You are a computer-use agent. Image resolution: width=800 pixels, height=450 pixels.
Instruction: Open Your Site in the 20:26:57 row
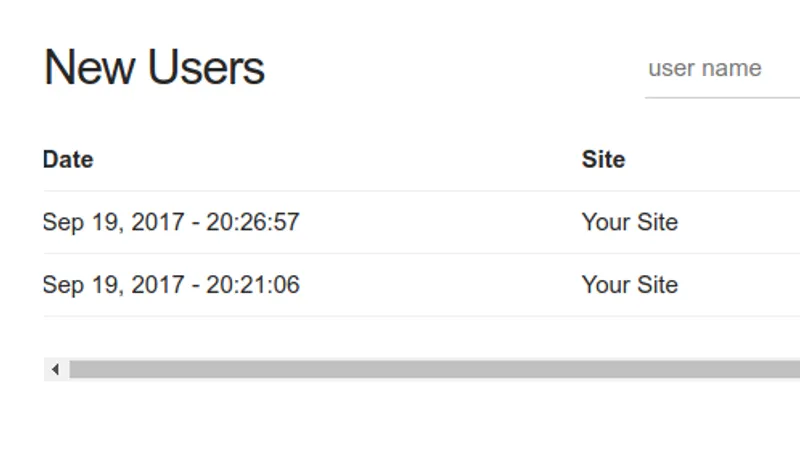pos(630,222)
